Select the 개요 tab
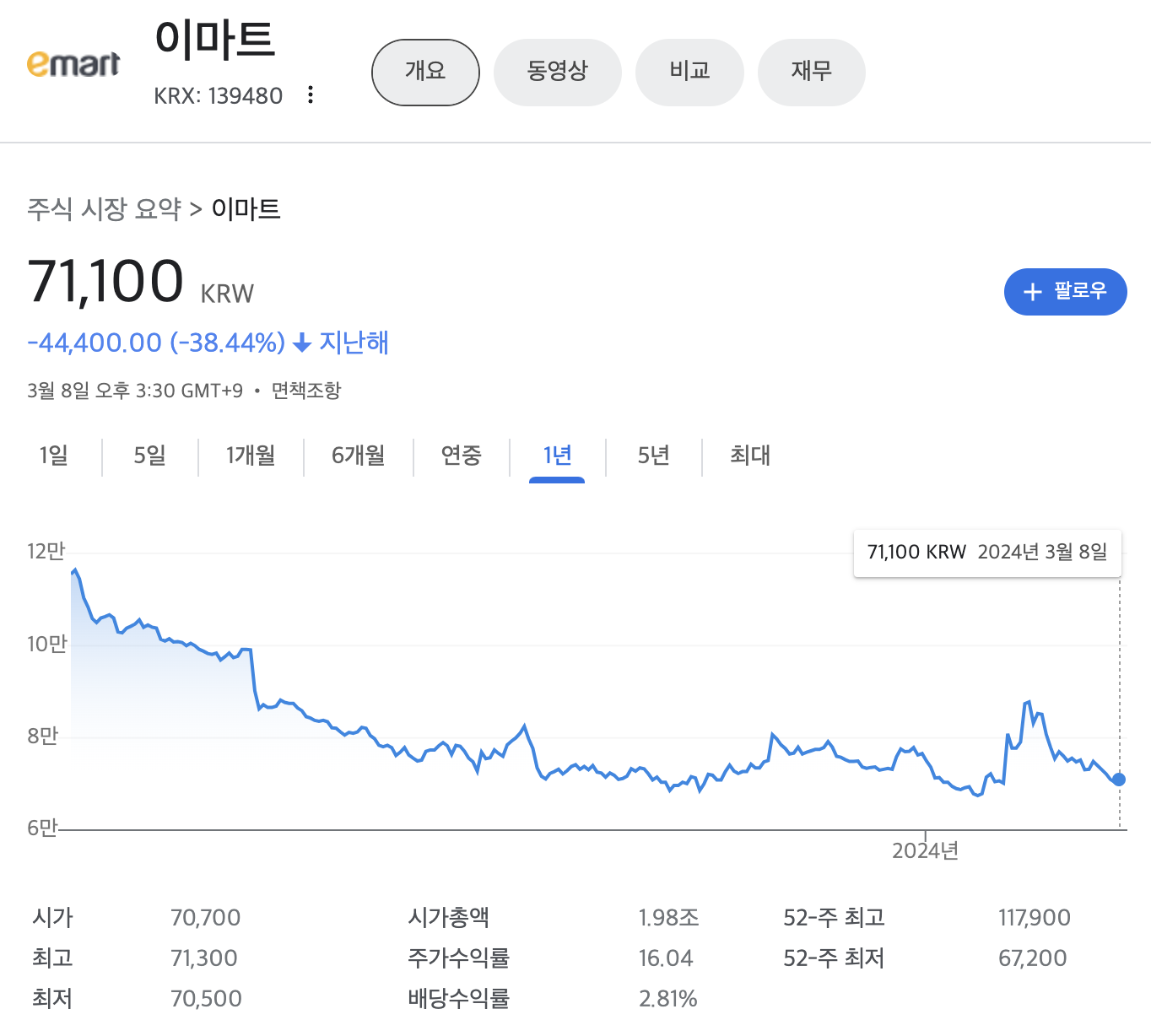The width and height of the screenshot is (1151, 1036). (425, 73)
